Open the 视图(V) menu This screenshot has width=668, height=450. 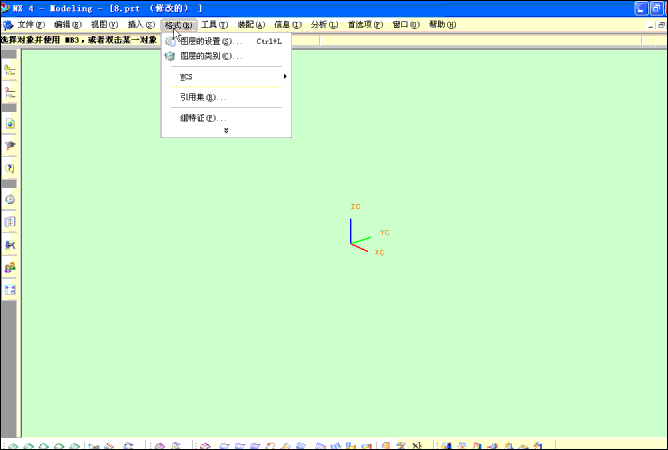(x=104, y=25)
